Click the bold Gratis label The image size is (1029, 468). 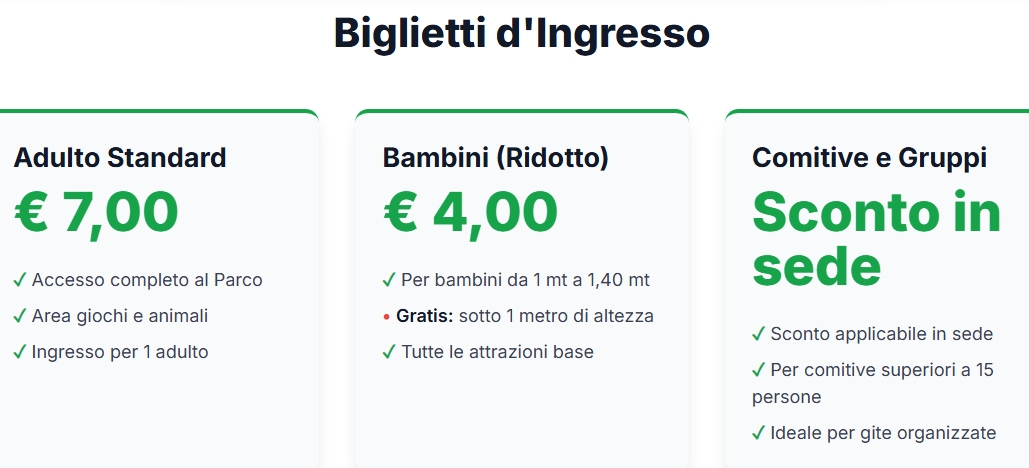click(425, 316)
